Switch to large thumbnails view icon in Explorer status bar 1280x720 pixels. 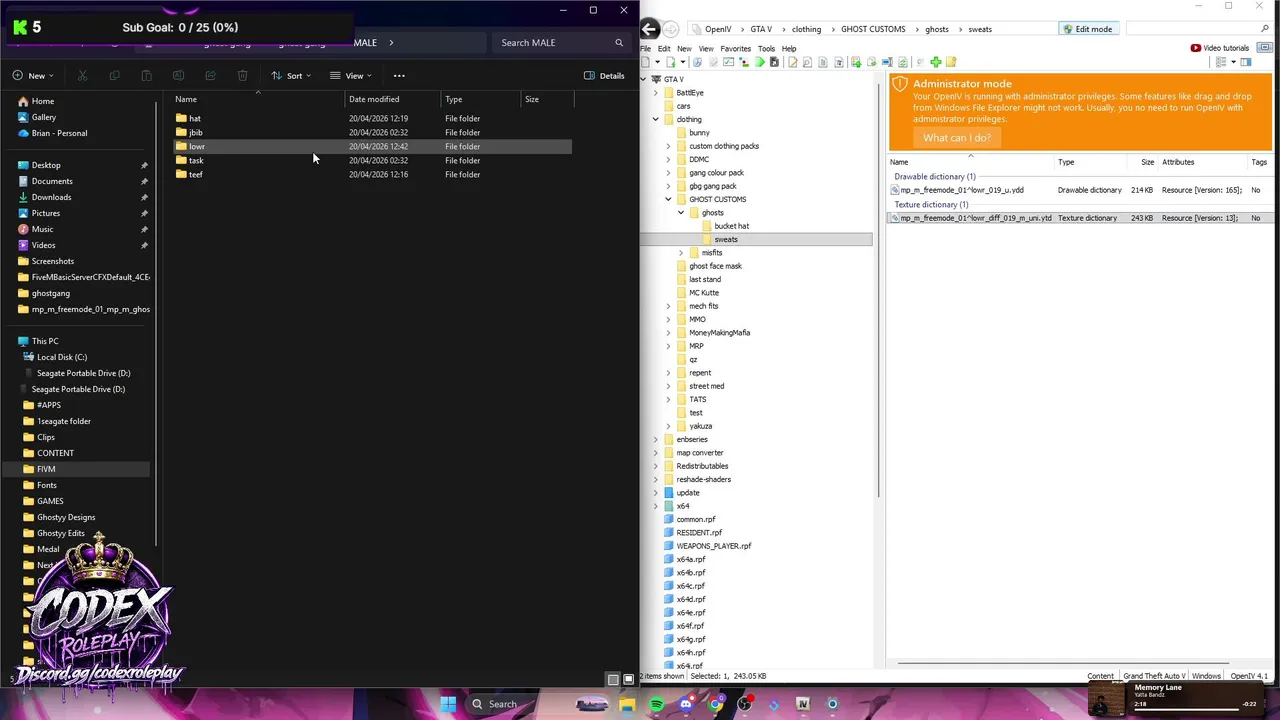628,679
